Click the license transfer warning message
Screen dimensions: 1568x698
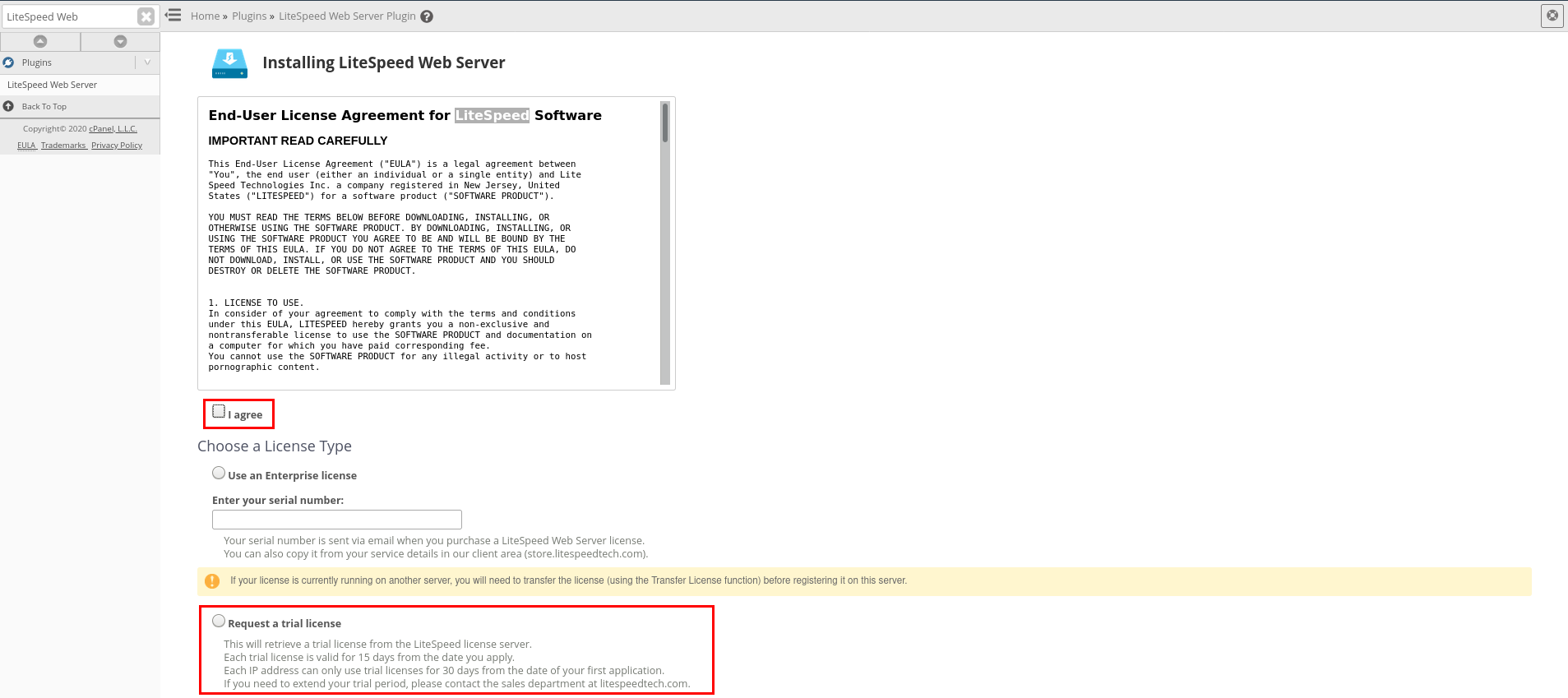tap(568, 580)
